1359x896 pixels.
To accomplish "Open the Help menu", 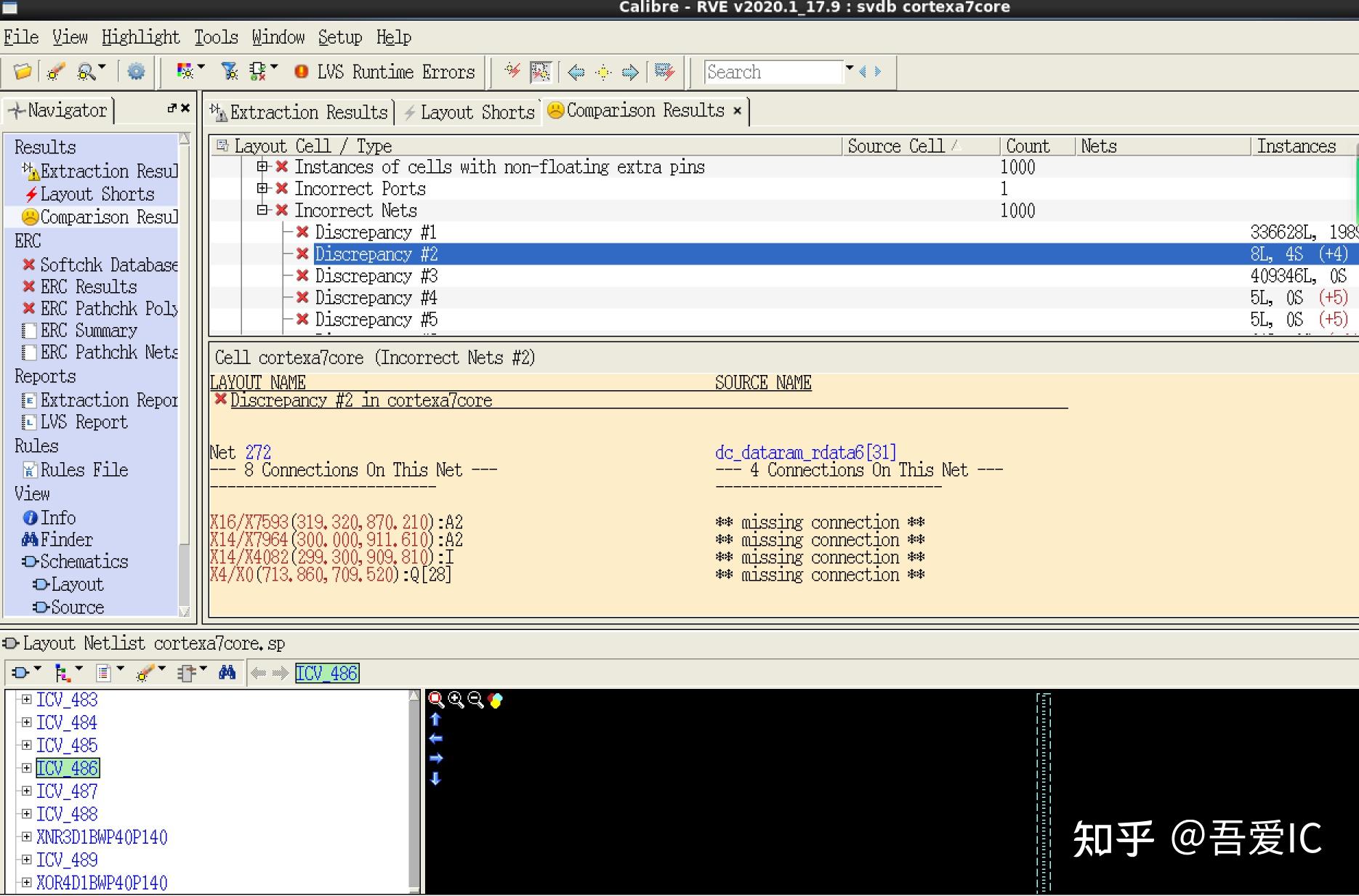I will pyautogui.click(x=394, y=37).
